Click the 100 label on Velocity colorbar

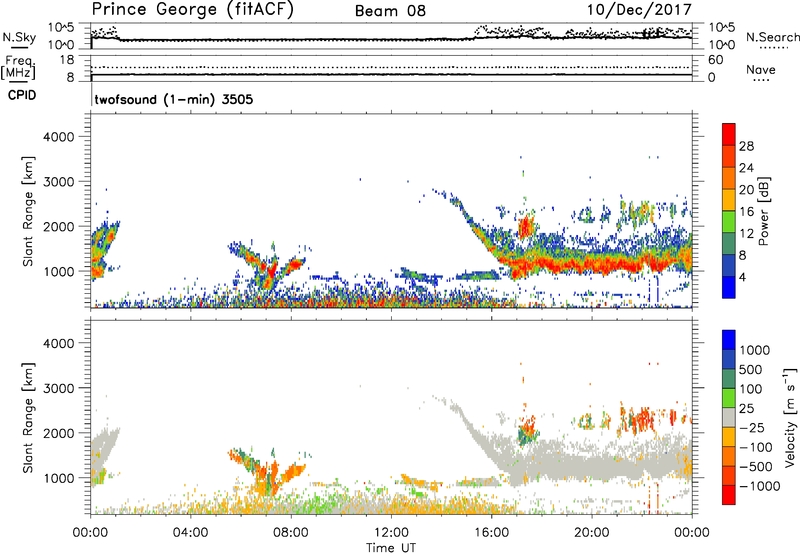751,389
